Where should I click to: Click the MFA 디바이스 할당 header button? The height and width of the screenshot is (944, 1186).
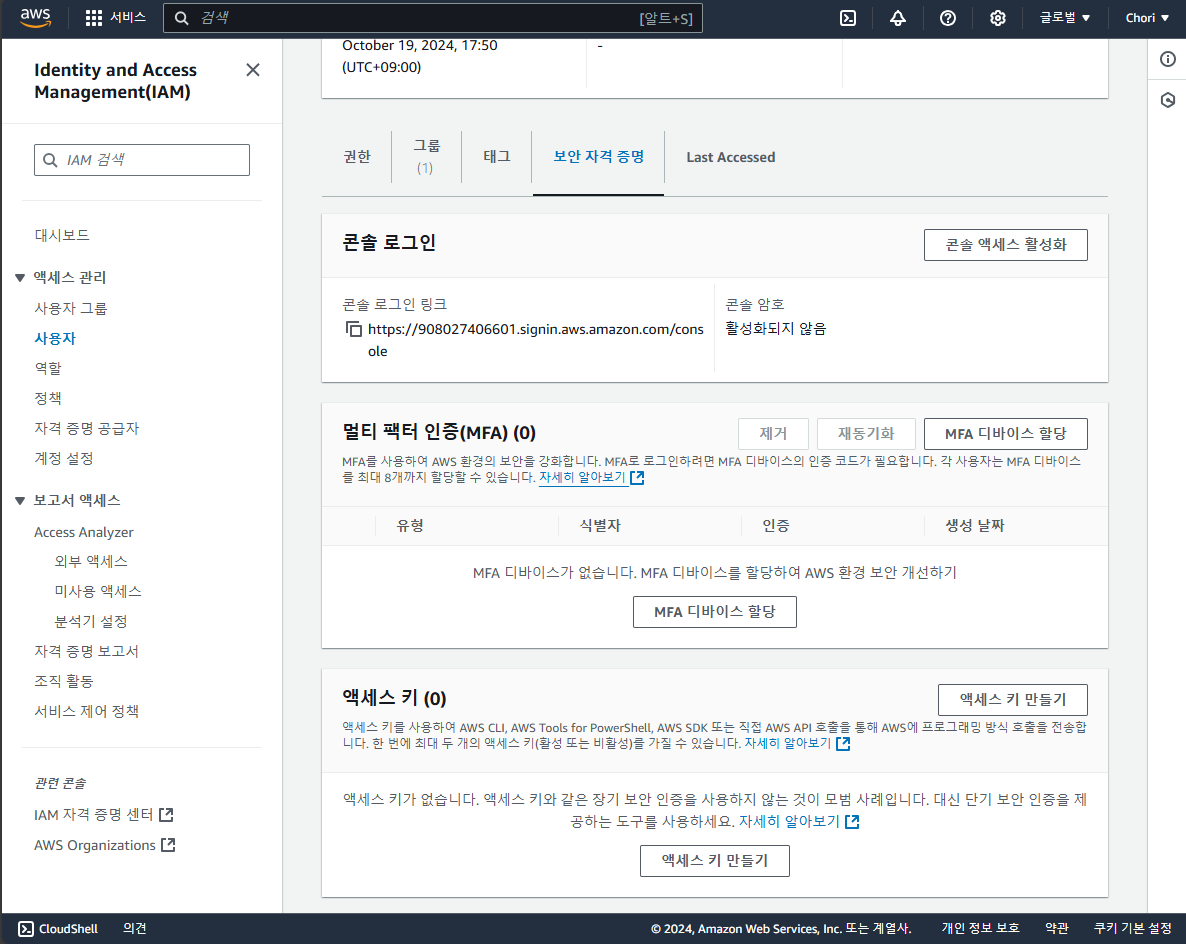pyautogui.click(x=1005, y=434)
